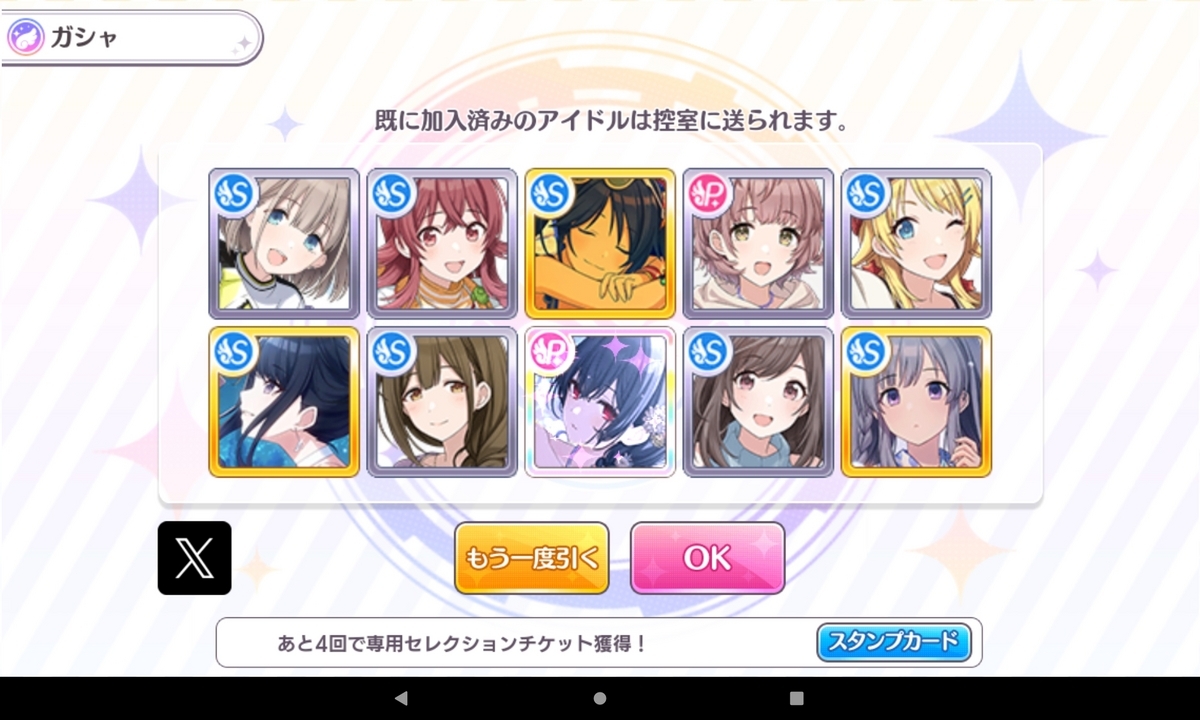Tap the pink P badge on the pink-haired idol card

[x=710, y=193]
